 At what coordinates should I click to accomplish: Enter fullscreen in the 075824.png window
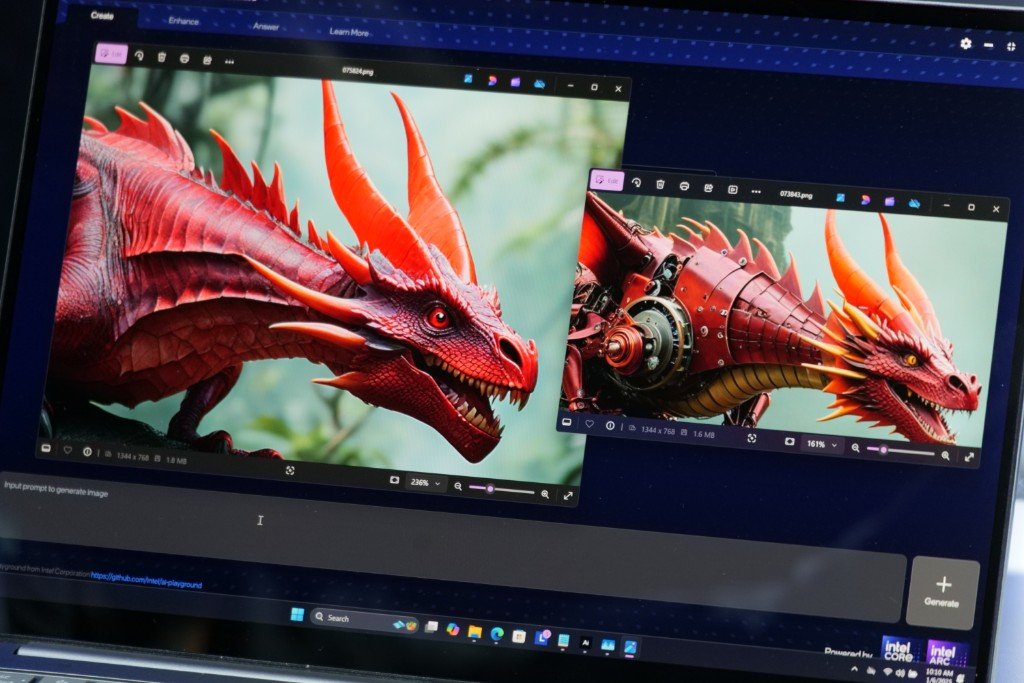pos(568,496)
